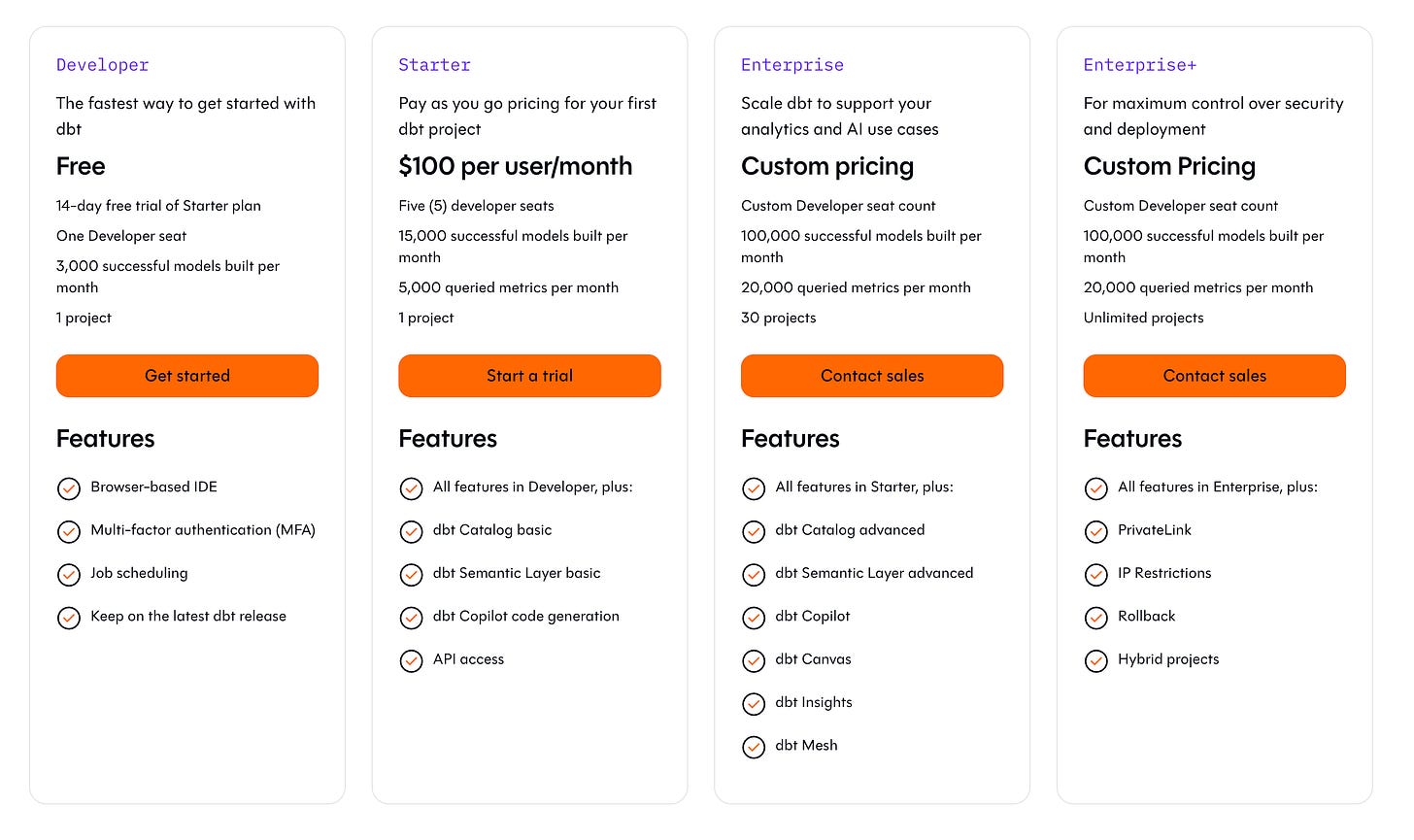Click the Get started button

pos(187,376)
